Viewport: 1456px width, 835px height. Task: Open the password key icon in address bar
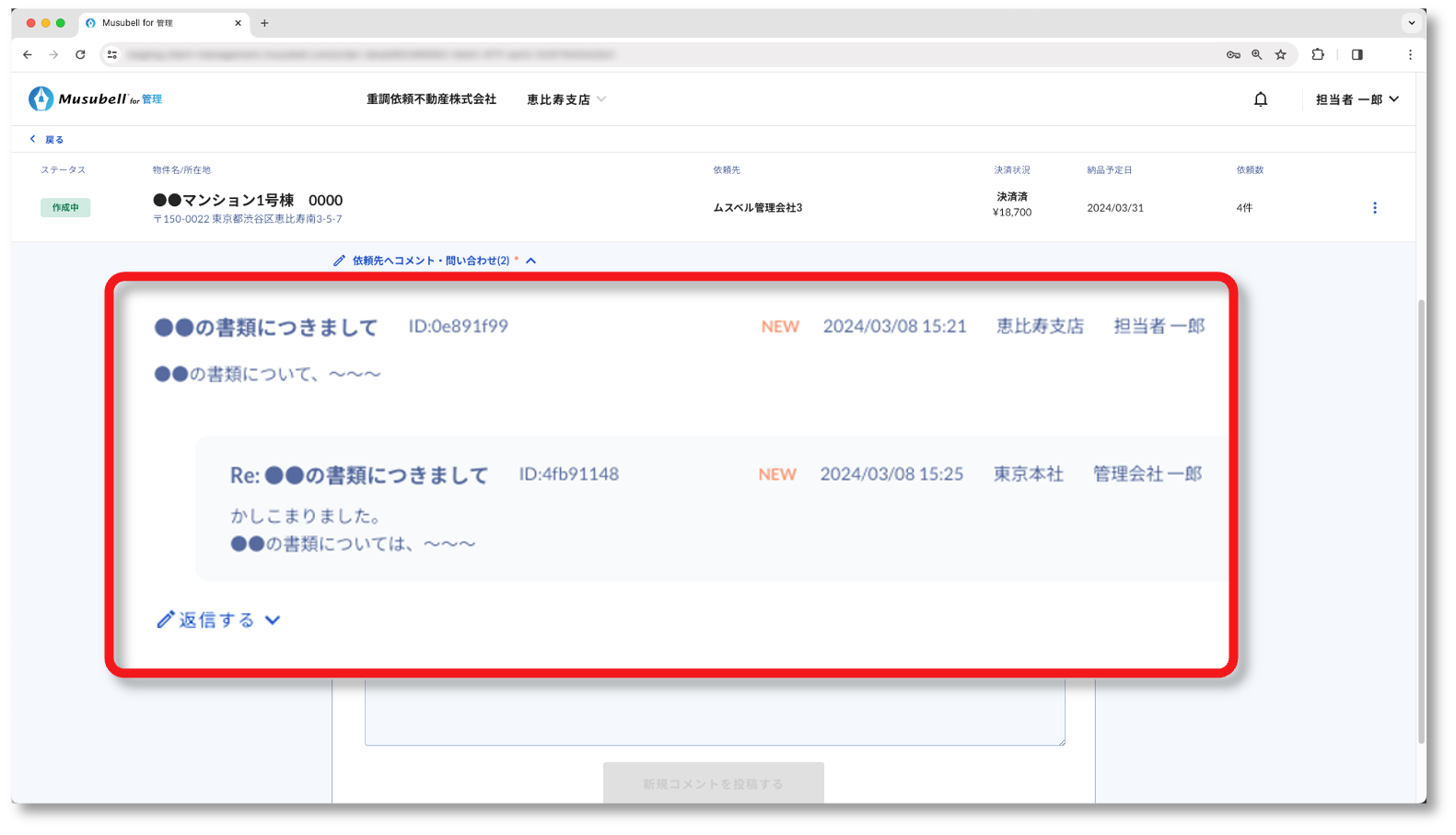tap(1233, 55)
